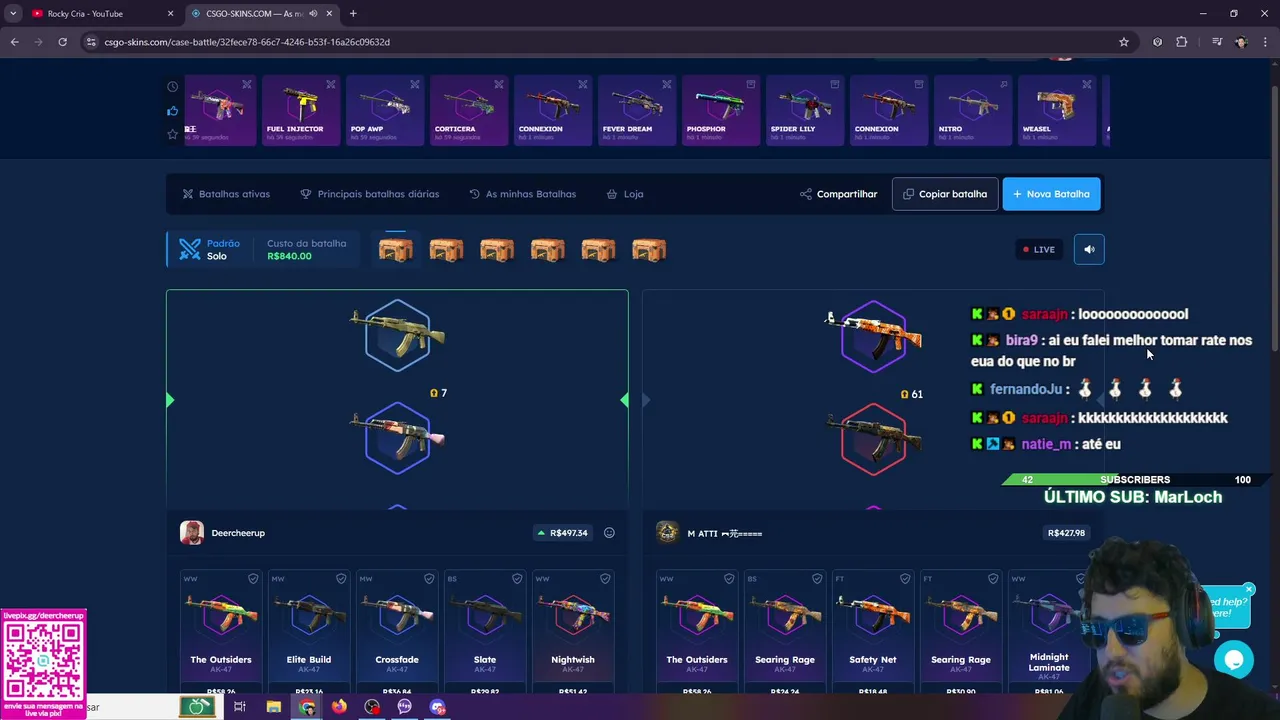Start a Nova Batalha
This screenshot has width=1280, height=720.
(1051, 194)
